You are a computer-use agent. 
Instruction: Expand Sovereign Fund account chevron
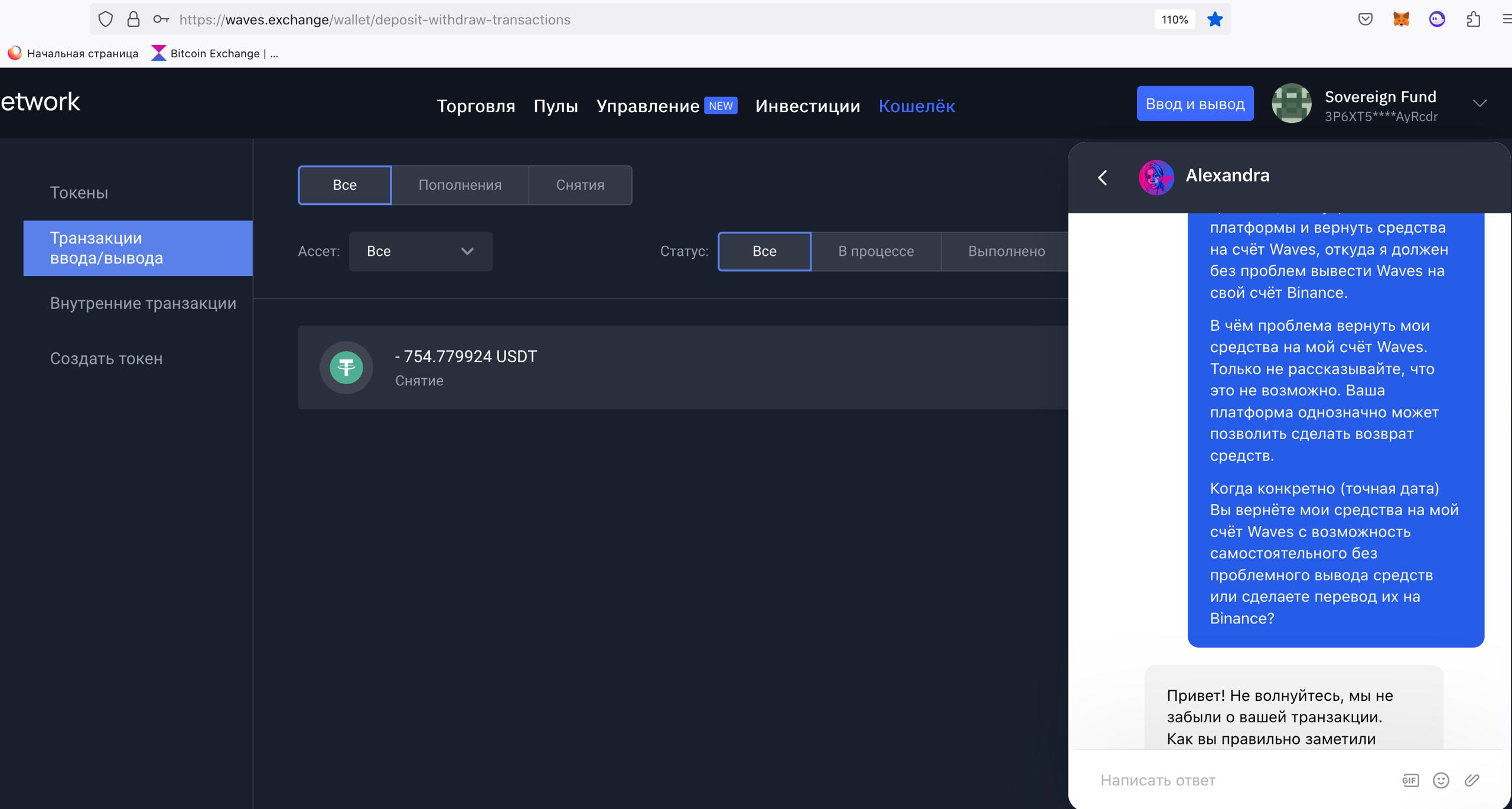[1479, 104]
